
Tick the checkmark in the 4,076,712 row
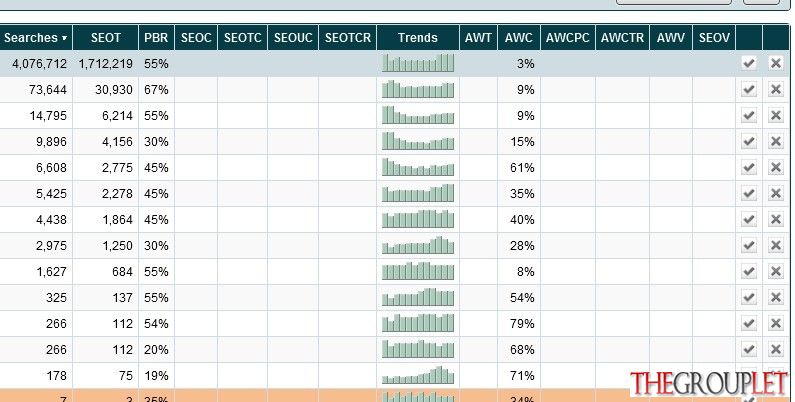pos(749,63)
